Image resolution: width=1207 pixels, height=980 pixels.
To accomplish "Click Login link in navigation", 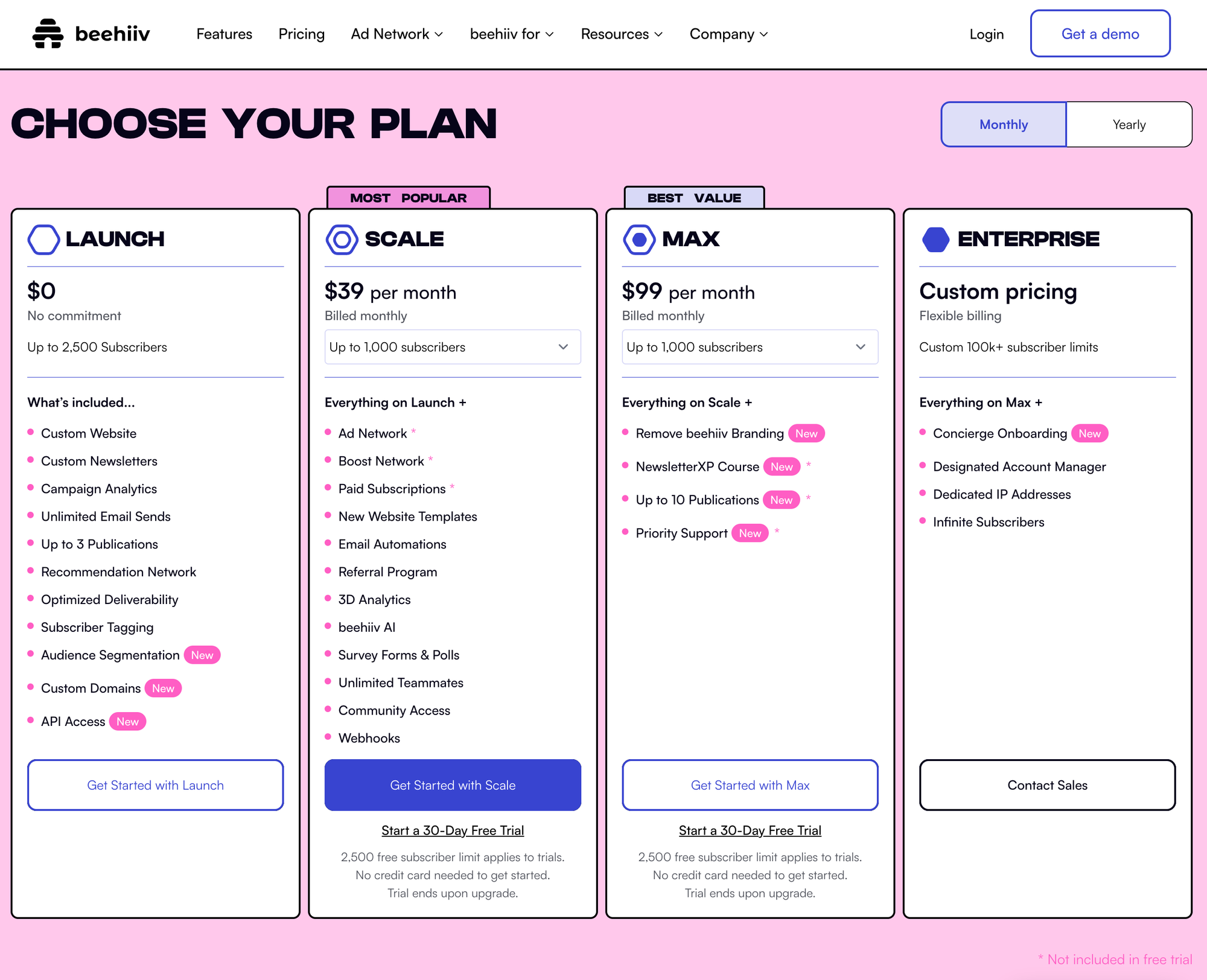I will coord(986,34).
